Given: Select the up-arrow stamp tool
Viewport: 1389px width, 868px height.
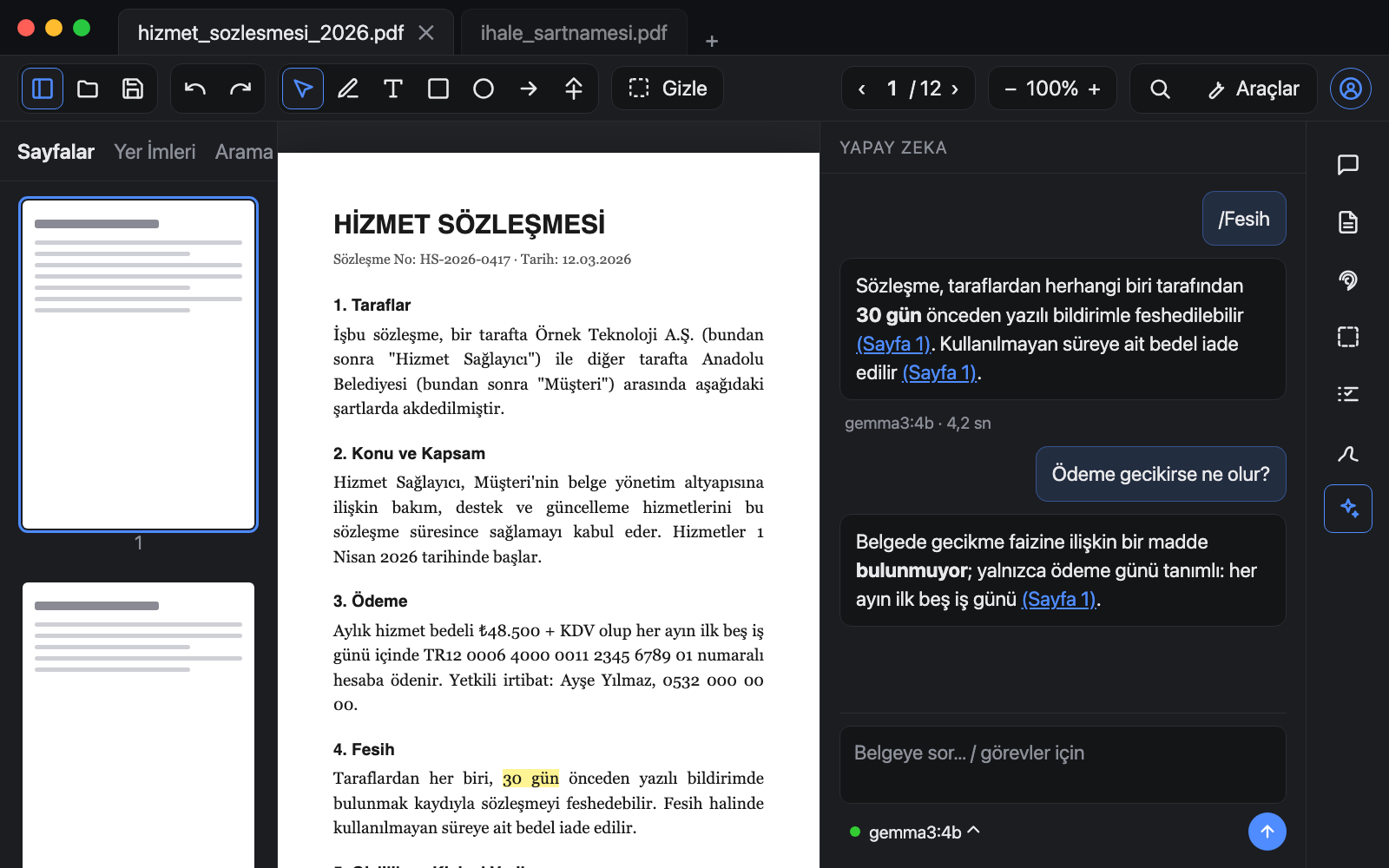Looking at the screenshot, I should click(x=574, y=89).
